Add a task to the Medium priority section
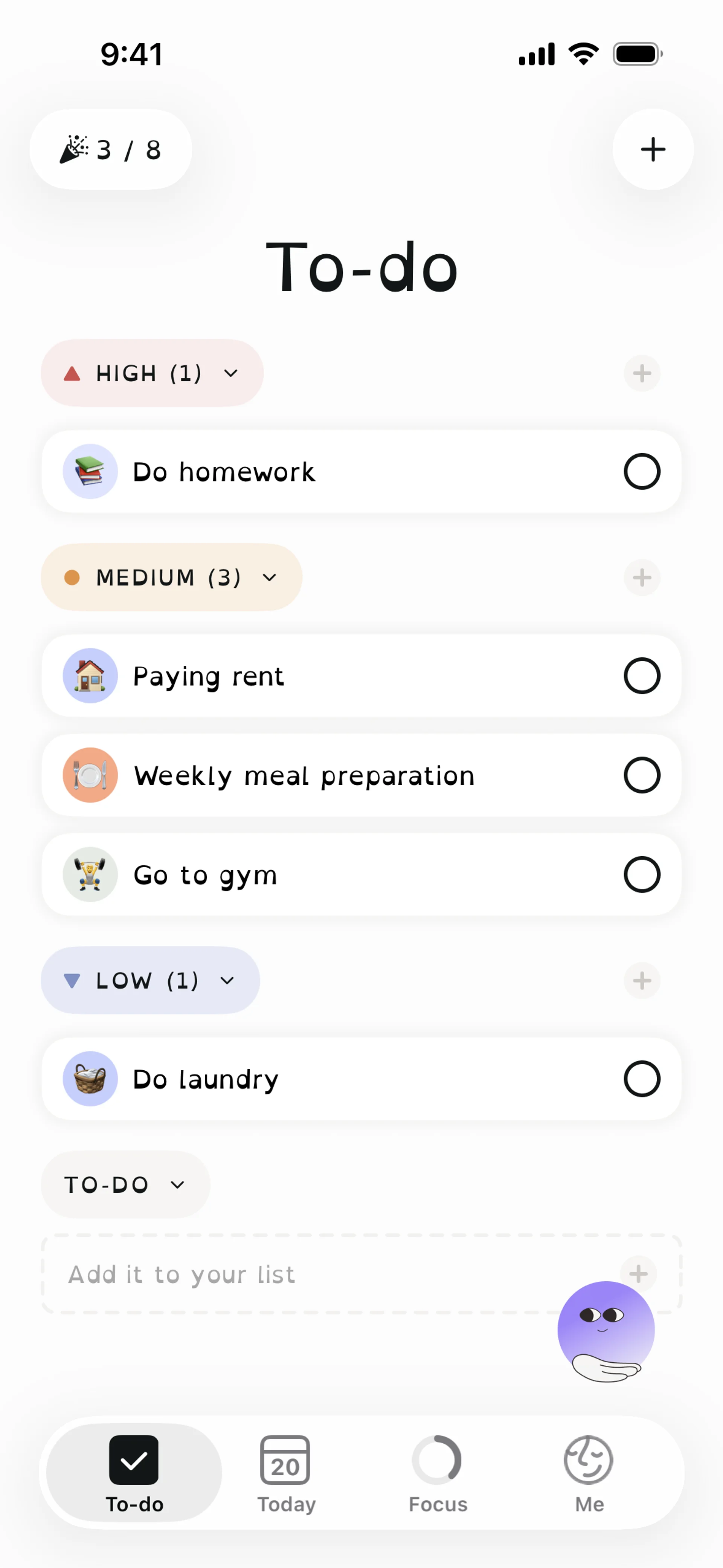The height and width of the screenshot is (1568, 723). pyautogui.click(x=641, y=577)
